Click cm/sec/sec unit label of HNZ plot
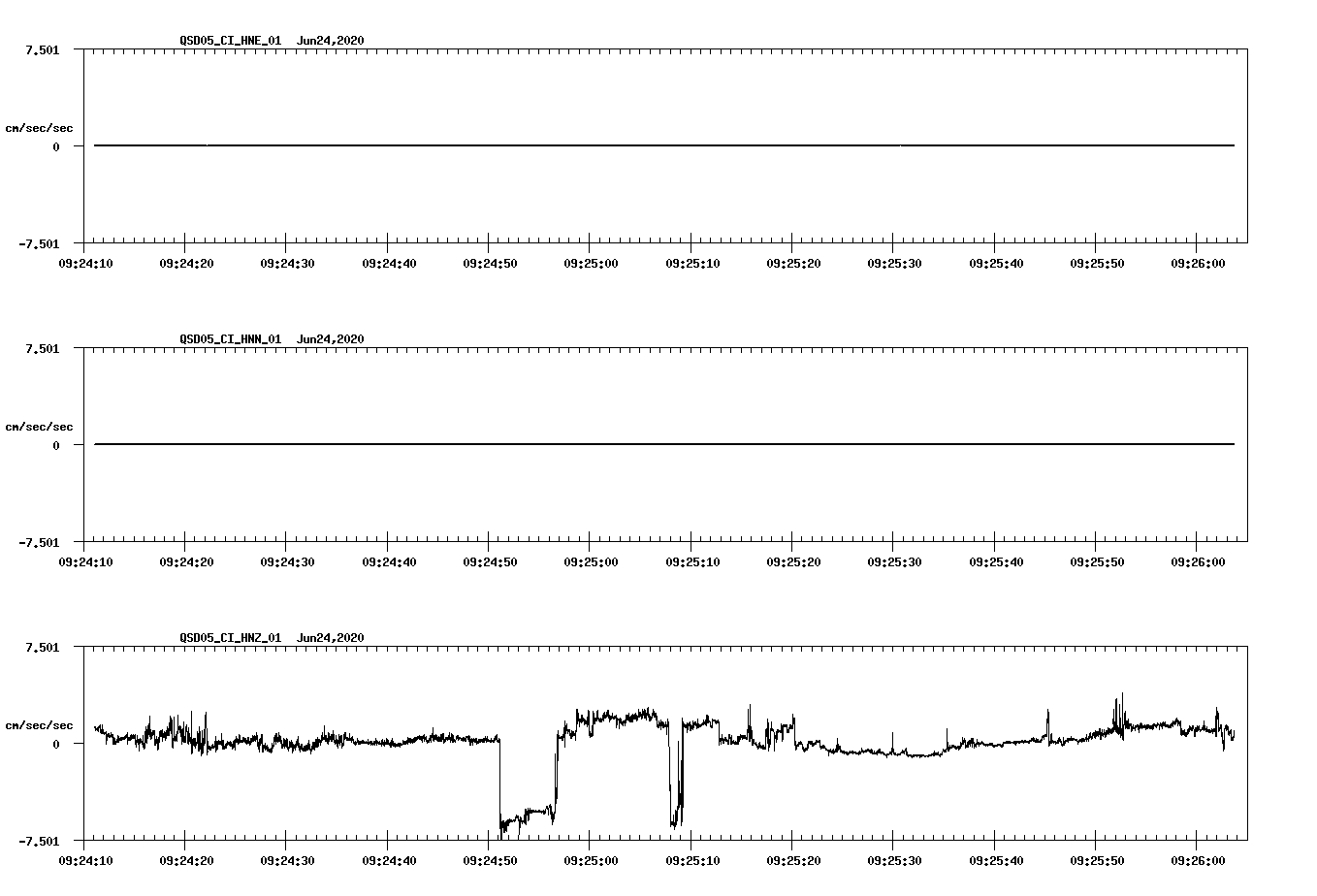This screenshot has width=1317, height=896. (x=39, y=725)
